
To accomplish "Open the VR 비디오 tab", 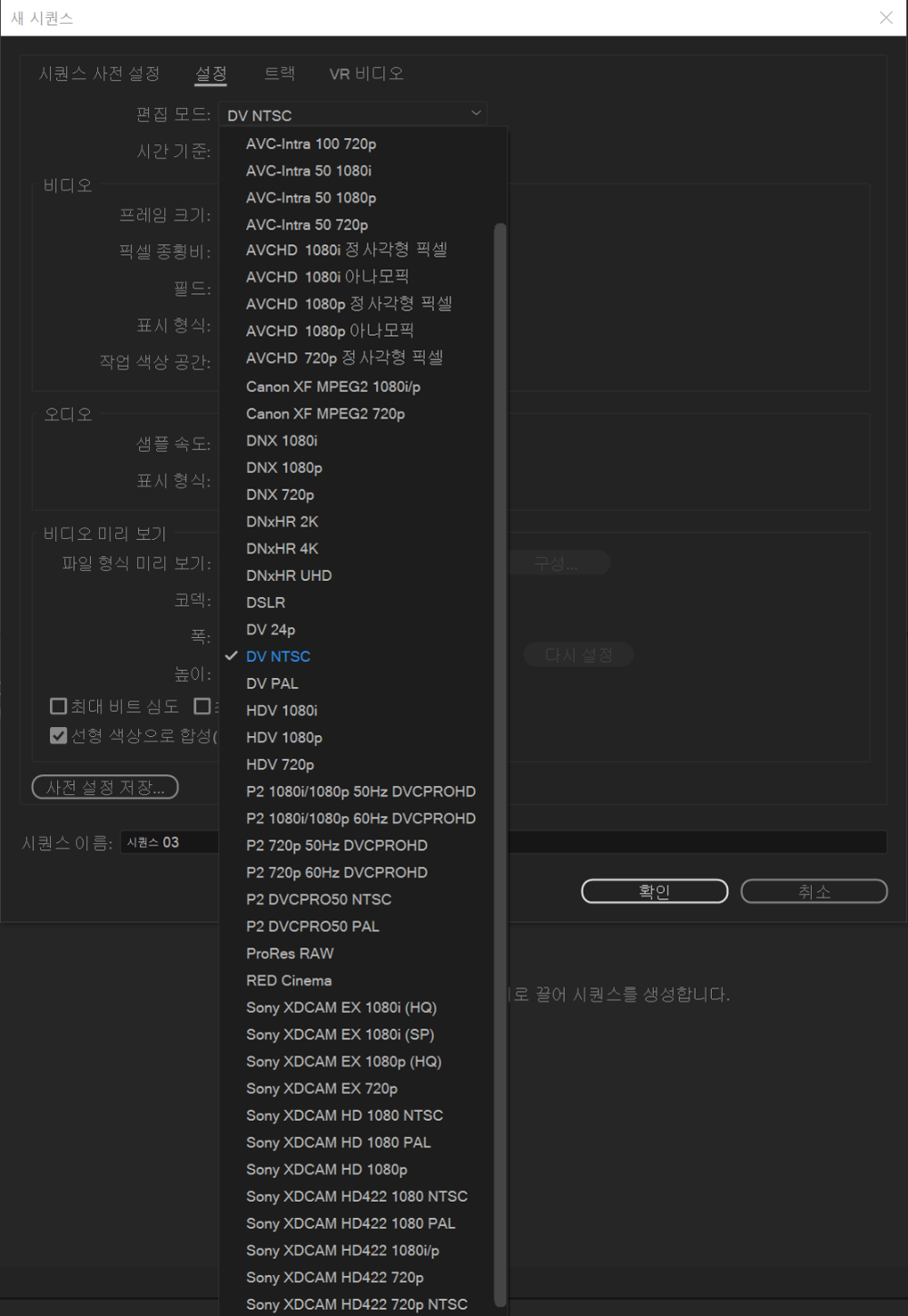I will tap(367, 74).
